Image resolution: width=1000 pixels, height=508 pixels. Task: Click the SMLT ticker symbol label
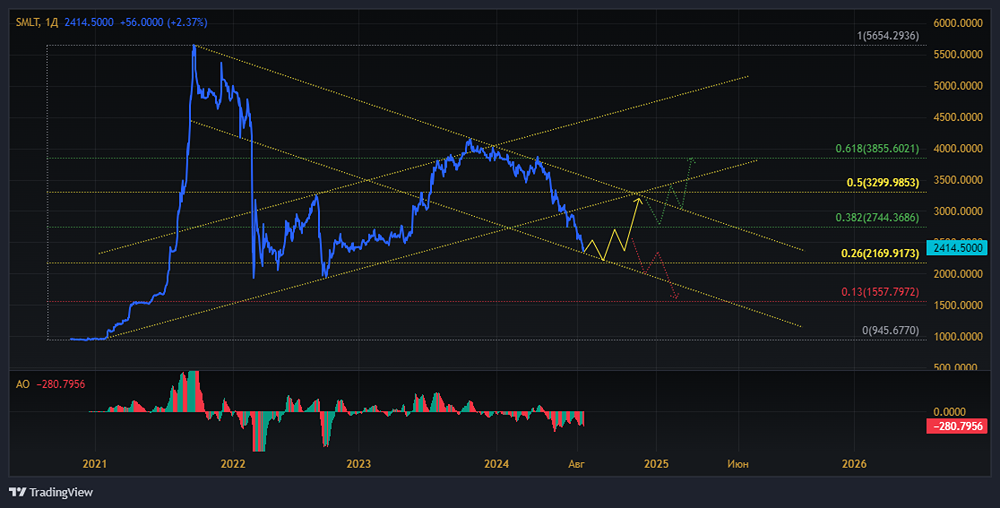tap(29, 22)
